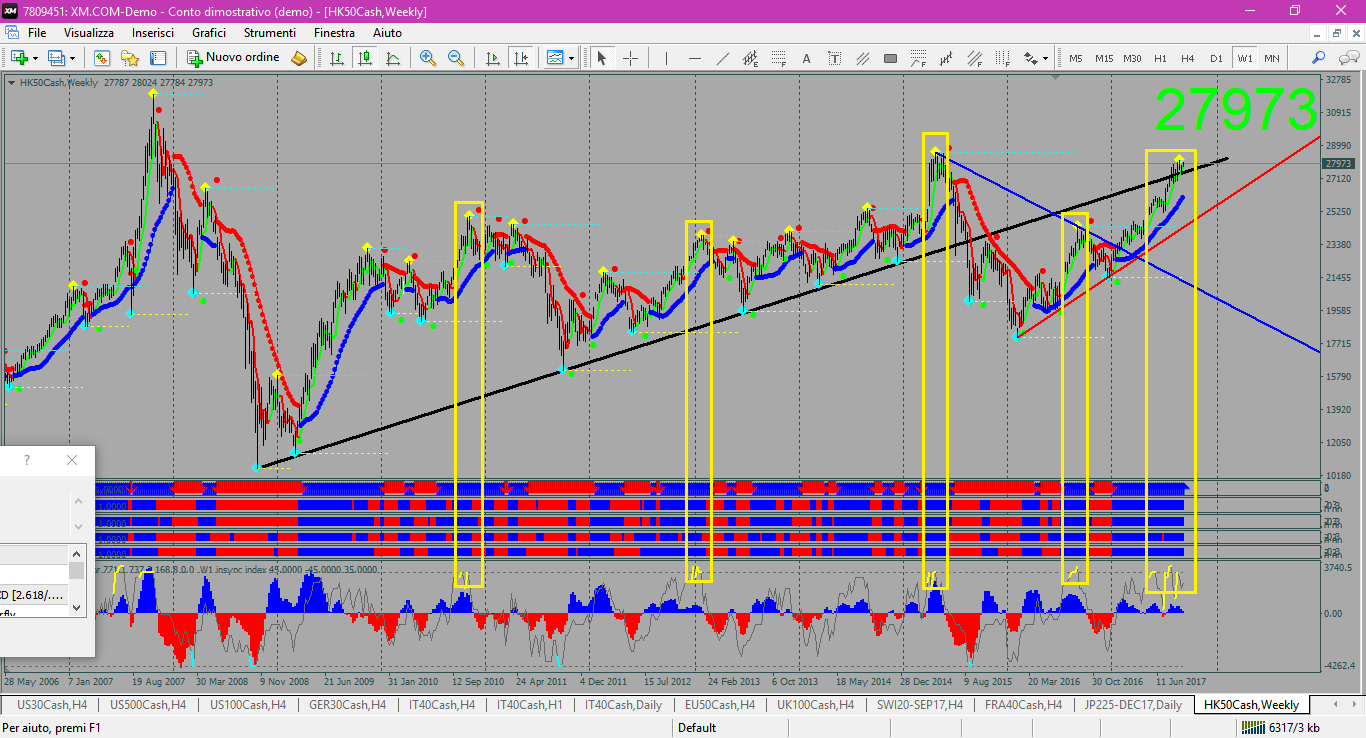Image resolution: width=1366 pixels, height=738 pixels.
Task: Select the Trendline drawing tool
Action: pos(722,58)
